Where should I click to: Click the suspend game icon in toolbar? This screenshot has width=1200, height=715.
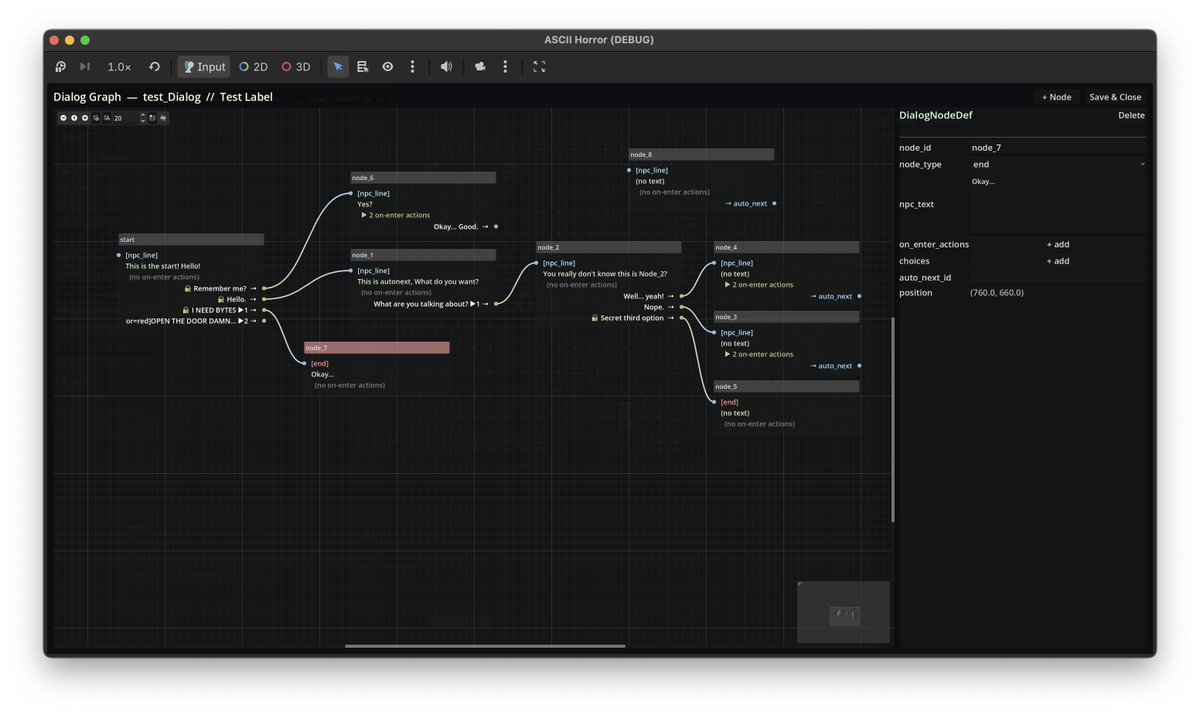pos(61,67)
